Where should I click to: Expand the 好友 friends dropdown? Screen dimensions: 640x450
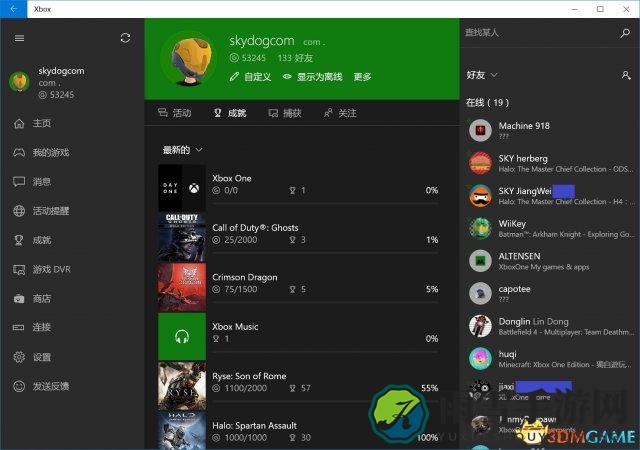(482, 75)
